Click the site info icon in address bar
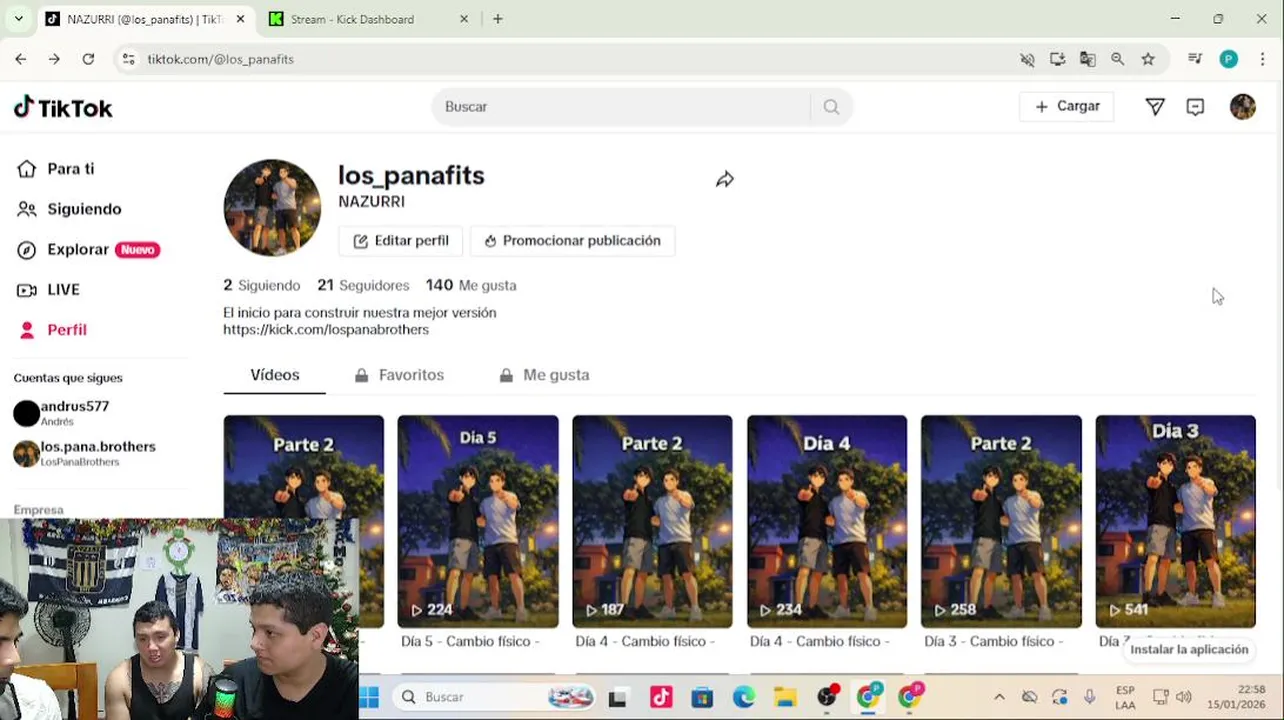 (128, 59)
